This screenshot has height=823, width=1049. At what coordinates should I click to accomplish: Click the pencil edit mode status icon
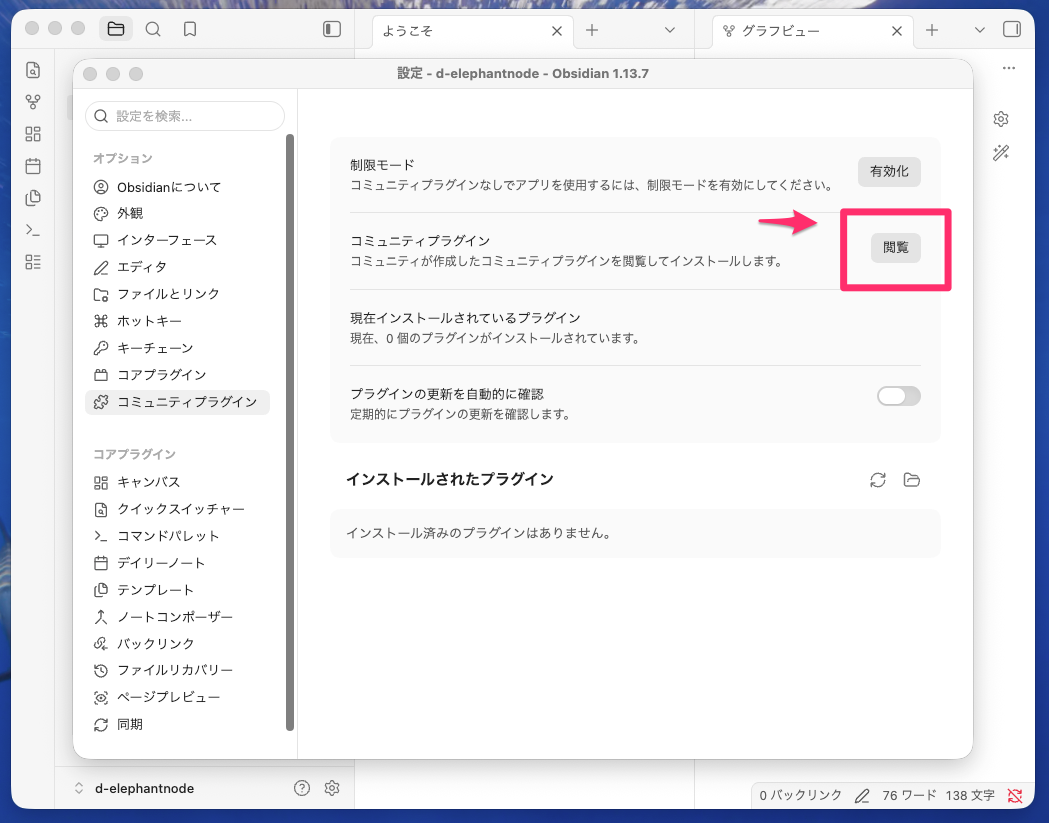point(862,796)
